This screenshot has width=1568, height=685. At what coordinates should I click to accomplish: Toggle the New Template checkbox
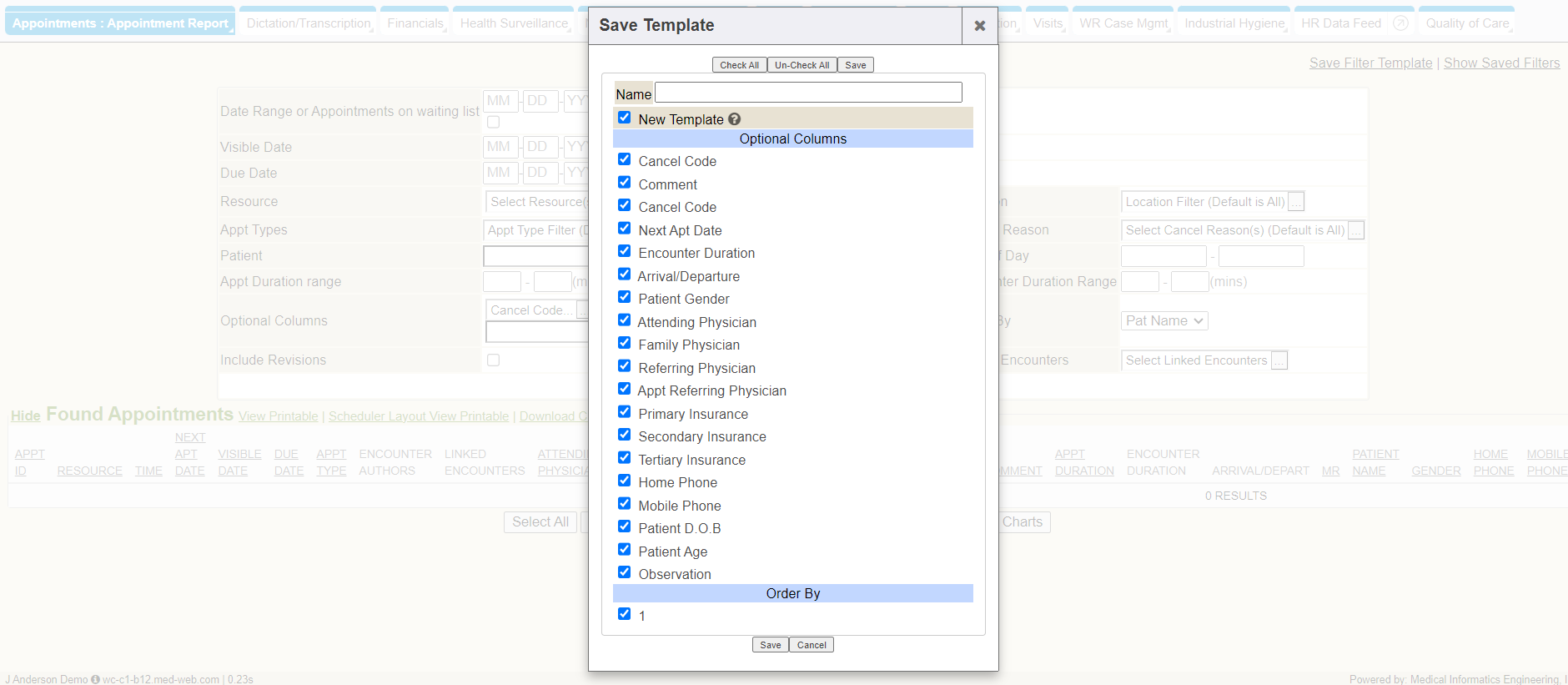[624, 118]
